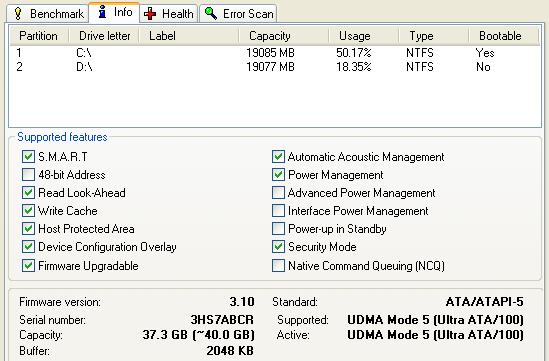Click the 19077 MB capacity cell

(270, 67)
